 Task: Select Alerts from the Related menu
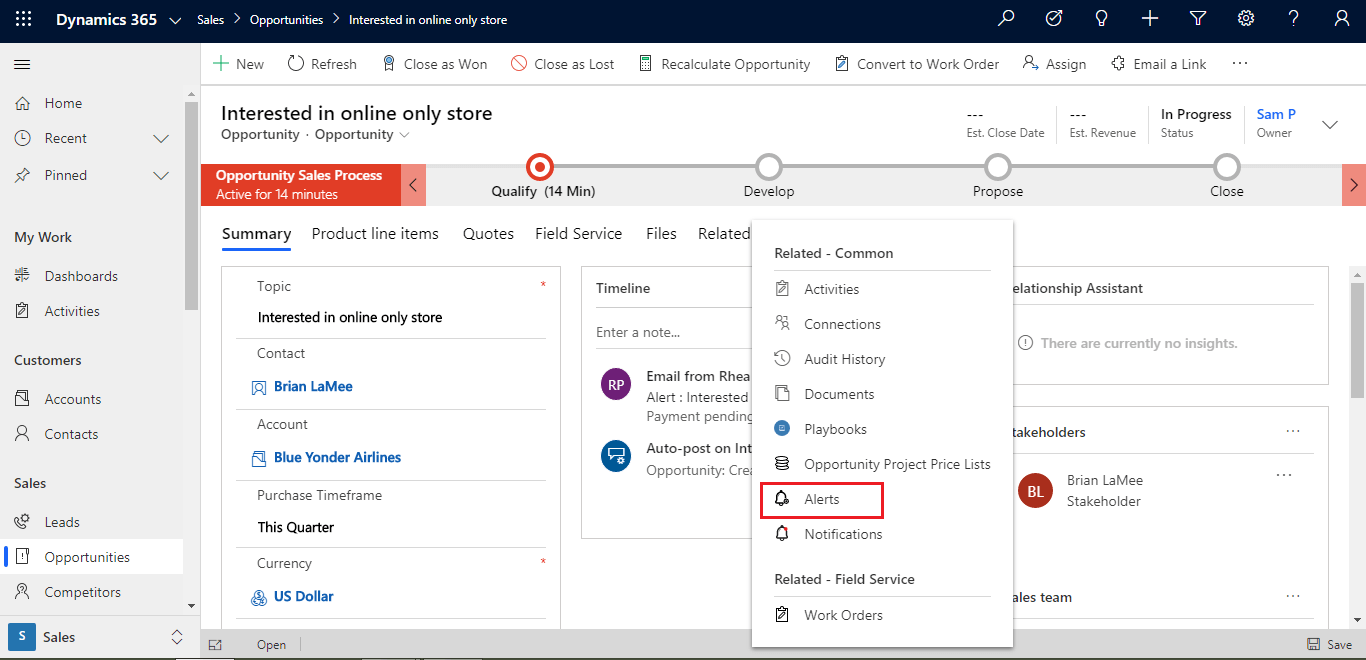[x=821, y=499]
